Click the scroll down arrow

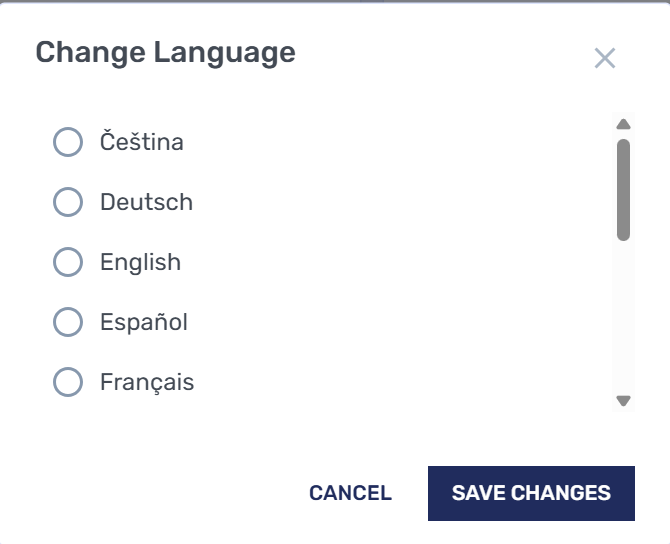coord(623,400)
